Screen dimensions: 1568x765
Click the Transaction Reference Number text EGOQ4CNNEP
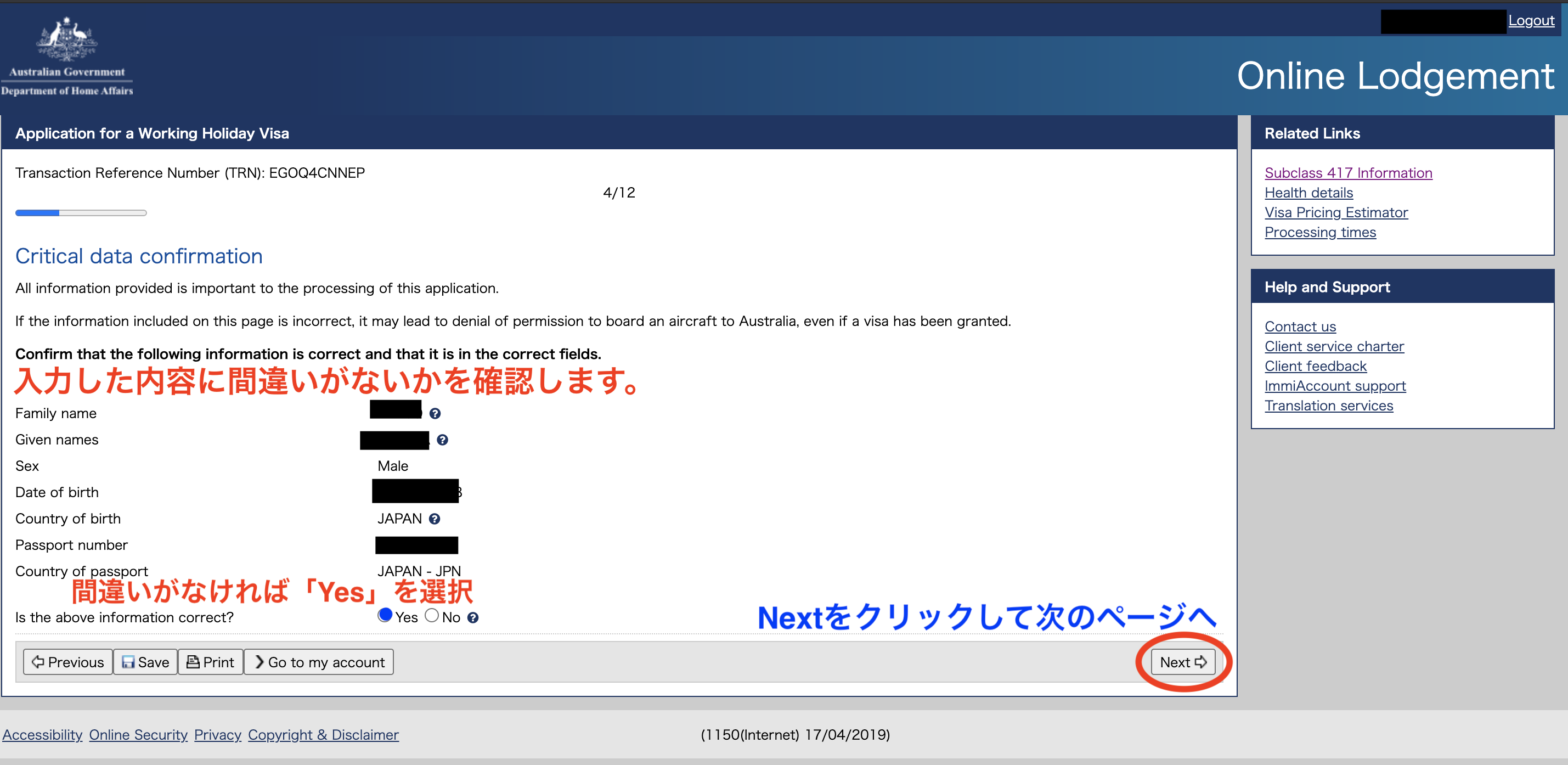[317, 173]
